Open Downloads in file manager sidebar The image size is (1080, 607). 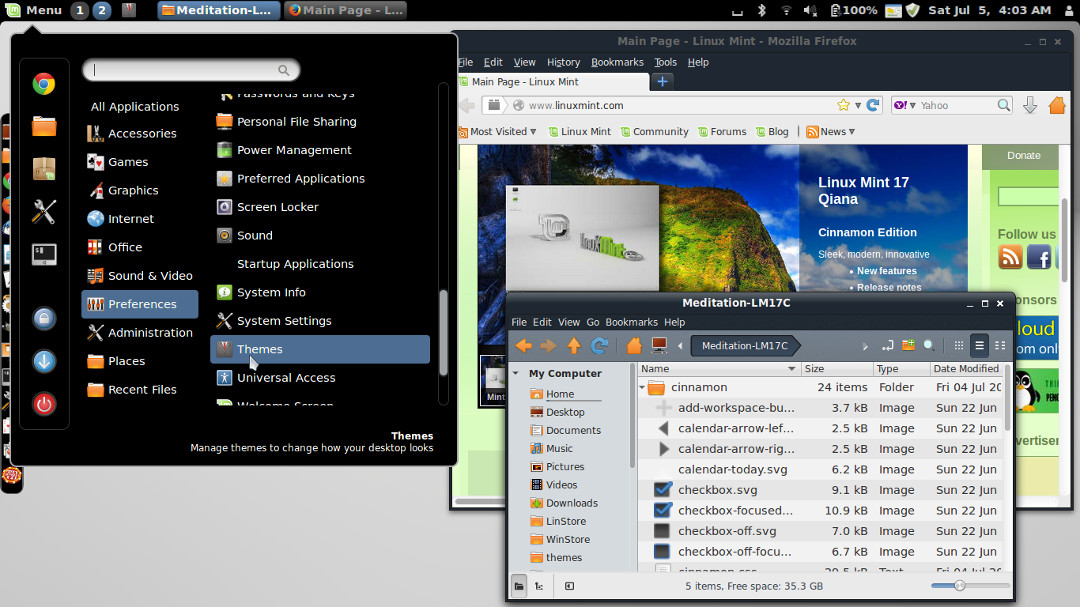point(564,503)
